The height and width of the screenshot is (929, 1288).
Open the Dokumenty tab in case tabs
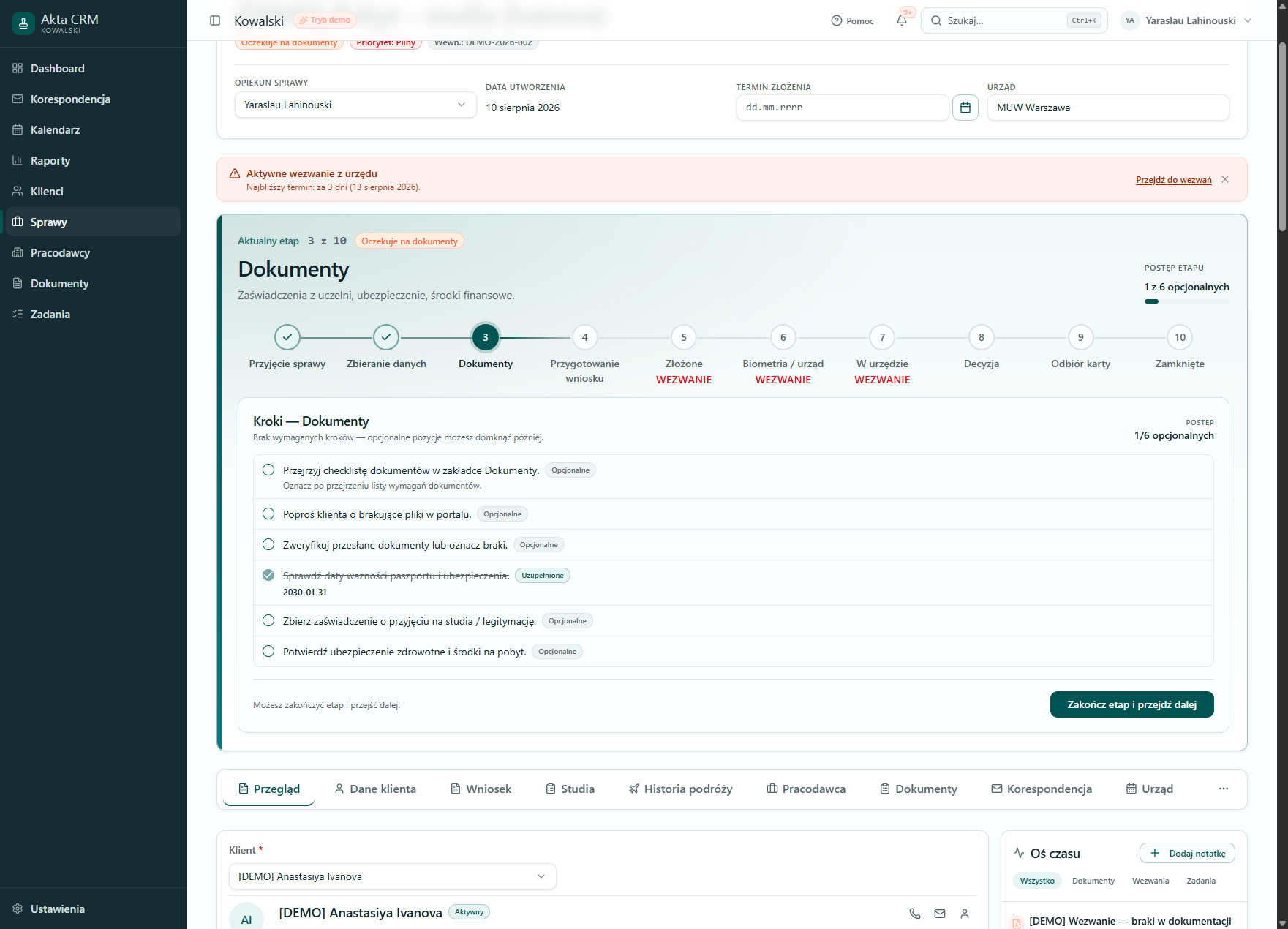(x=918, y=789)
